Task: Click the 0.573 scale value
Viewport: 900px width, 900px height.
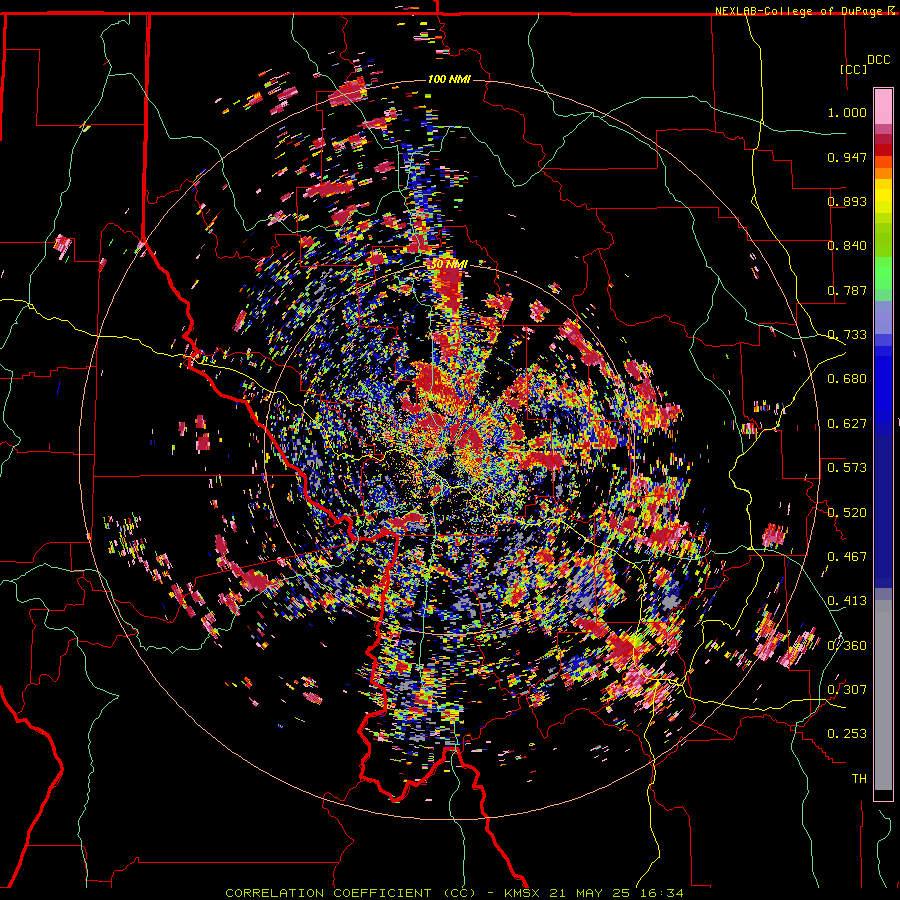Action: pos(847,468)
